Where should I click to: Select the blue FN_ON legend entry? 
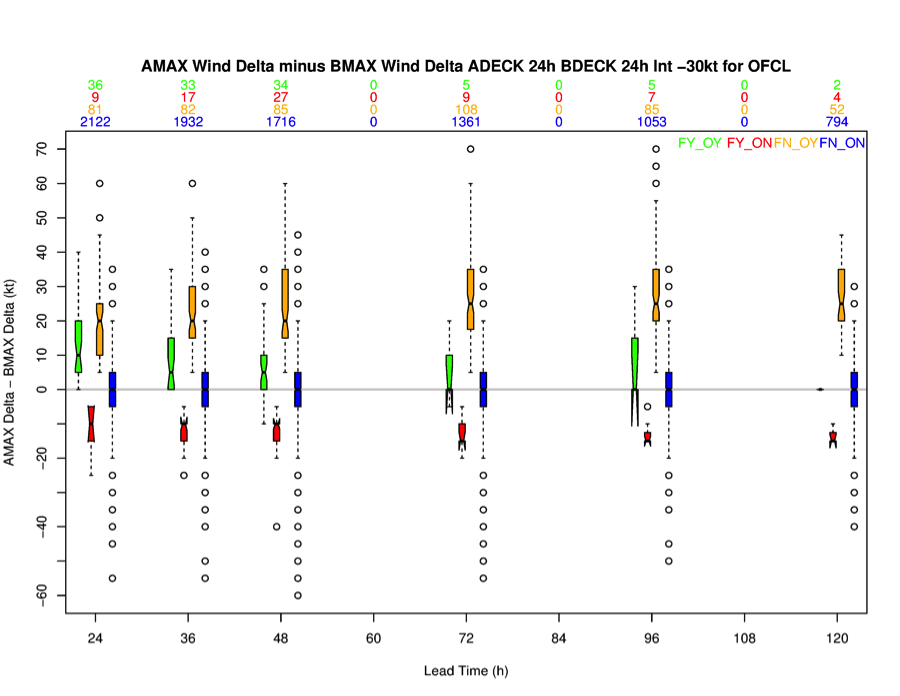842,143
